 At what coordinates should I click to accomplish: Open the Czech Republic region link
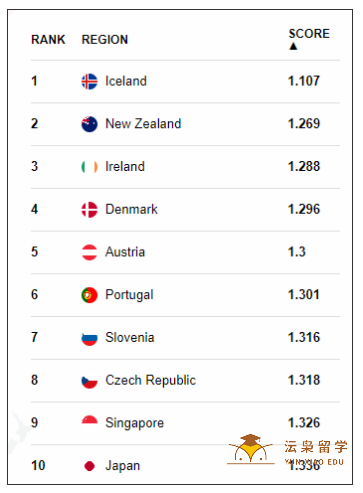point(151,380)
